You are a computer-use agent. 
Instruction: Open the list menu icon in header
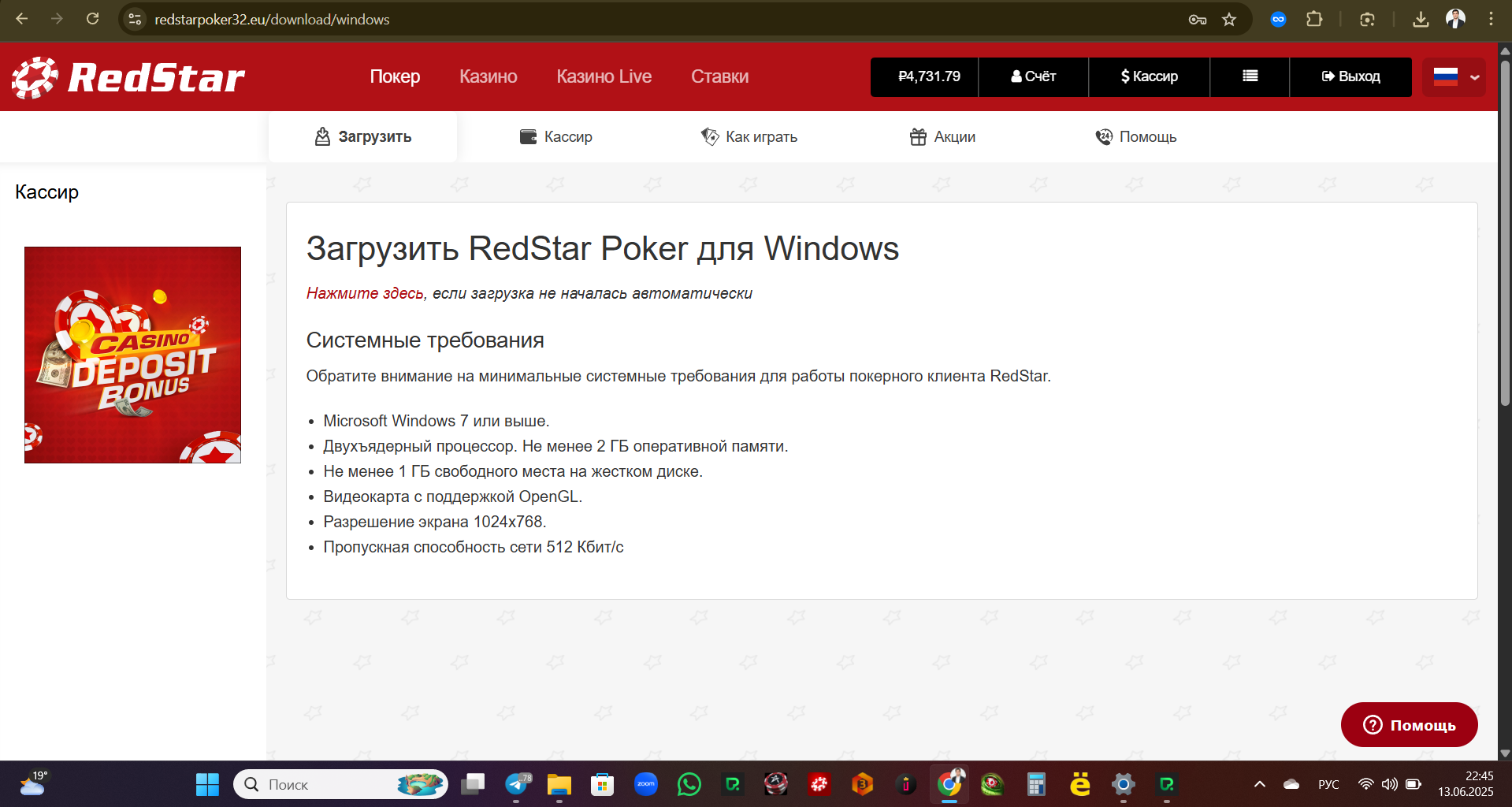coord(1250,76)
